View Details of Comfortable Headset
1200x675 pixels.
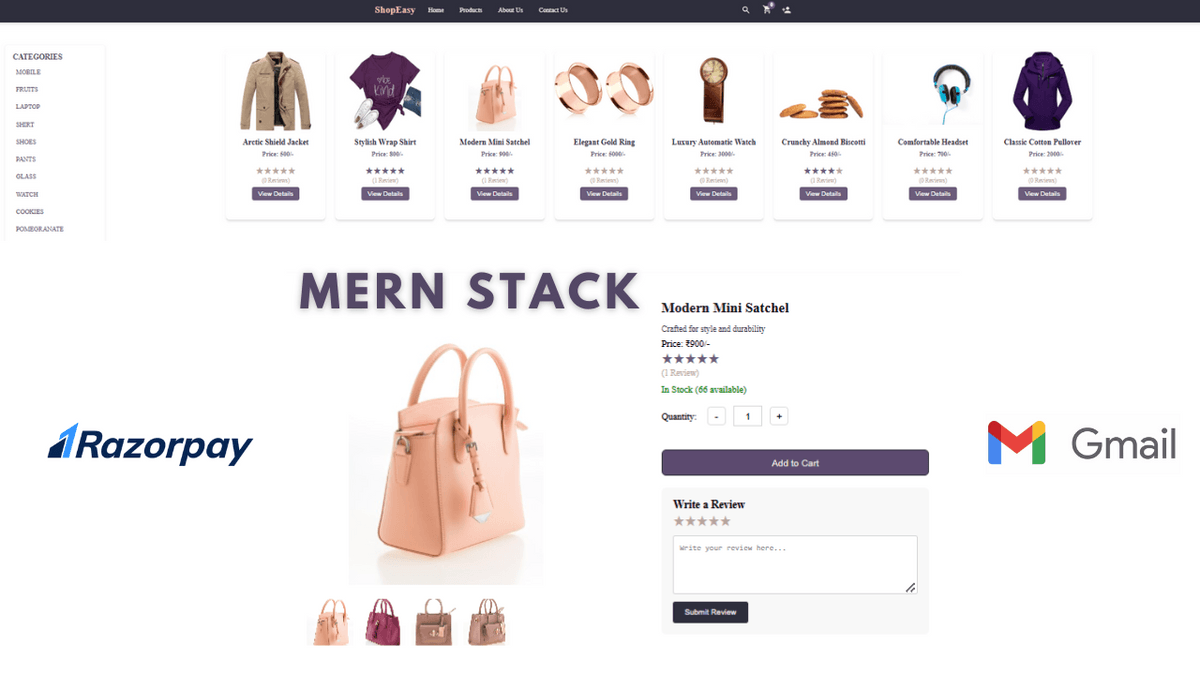click(933, 194)
